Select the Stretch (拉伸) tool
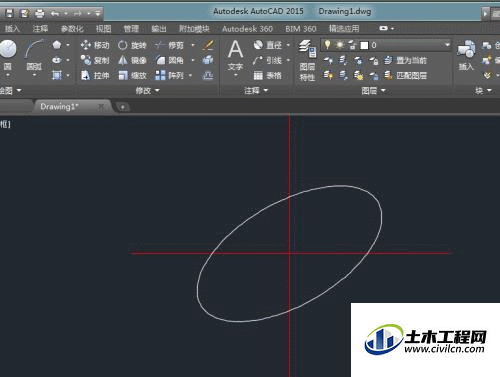The height and width of the screenshot is (377, 500). (x=95, y=75)
